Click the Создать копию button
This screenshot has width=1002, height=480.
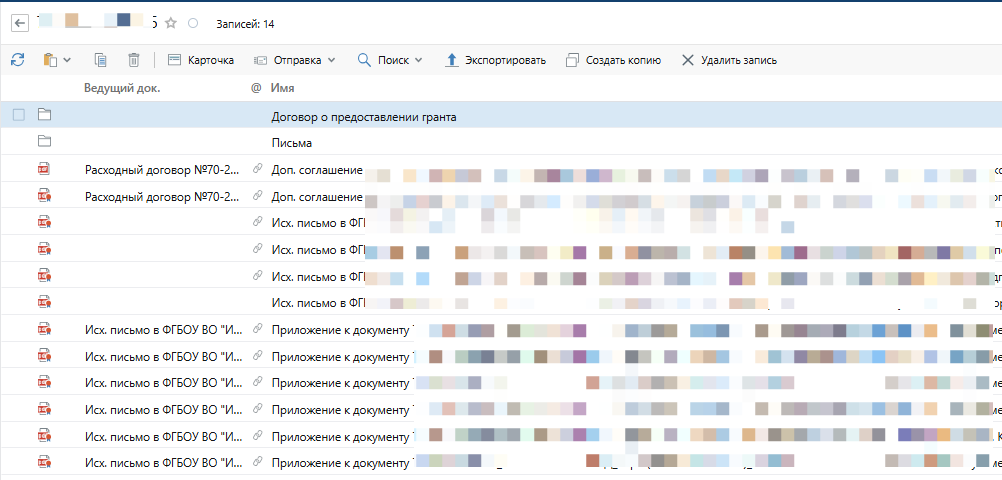[x=613, y=60]
